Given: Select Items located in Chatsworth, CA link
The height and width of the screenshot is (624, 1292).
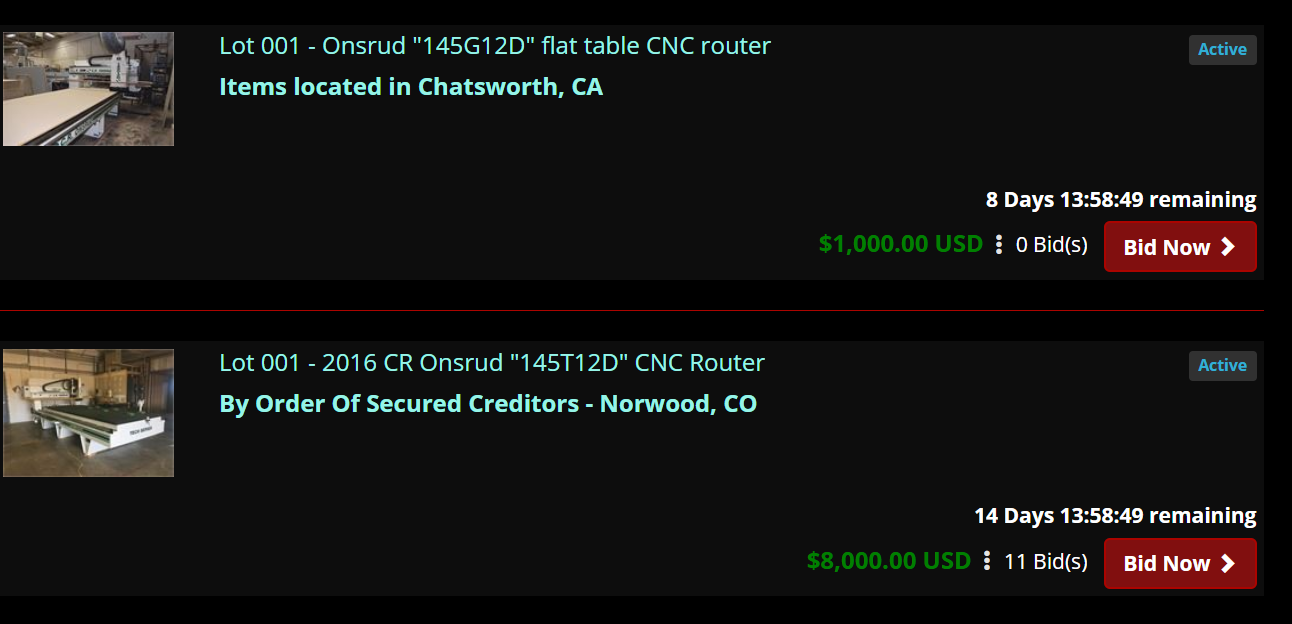Looking at the screenshot, I should [411, 87].
